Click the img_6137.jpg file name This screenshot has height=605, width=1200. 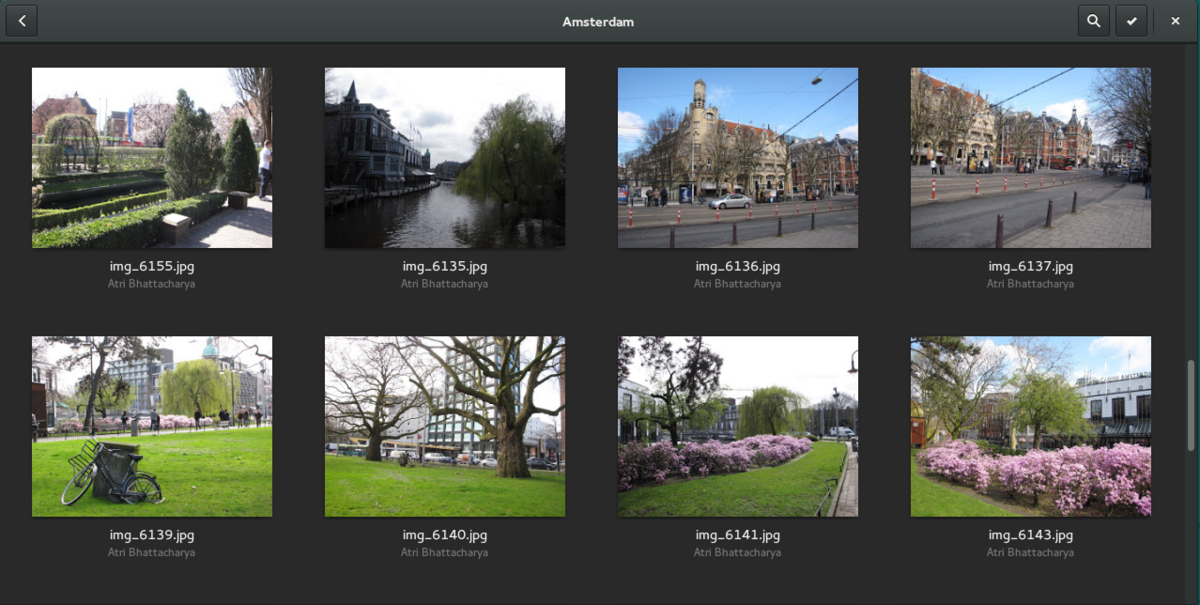pyautogui.click(x=1031, y=266)
